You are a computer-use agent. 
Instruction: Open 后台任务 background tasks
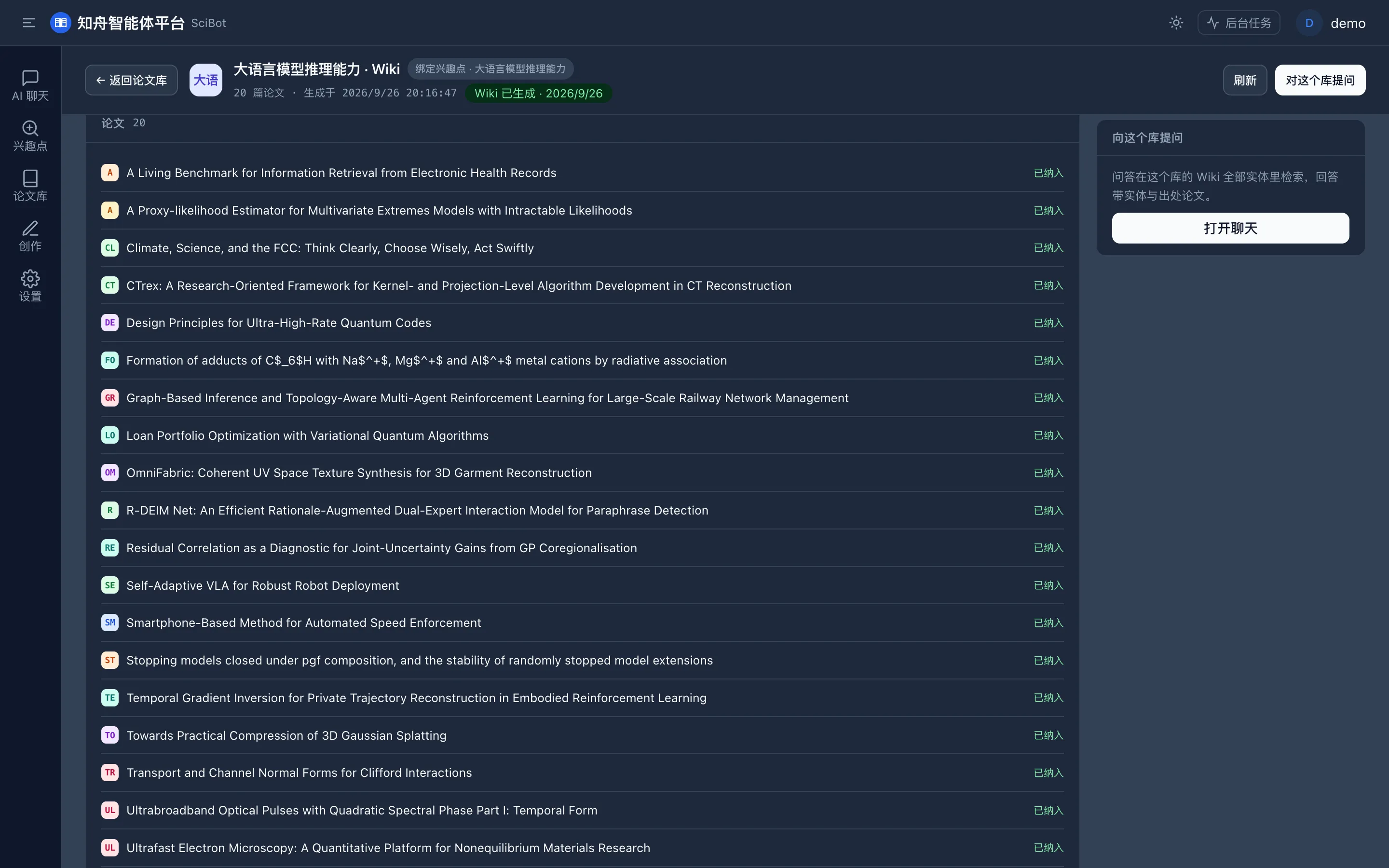1239,23
